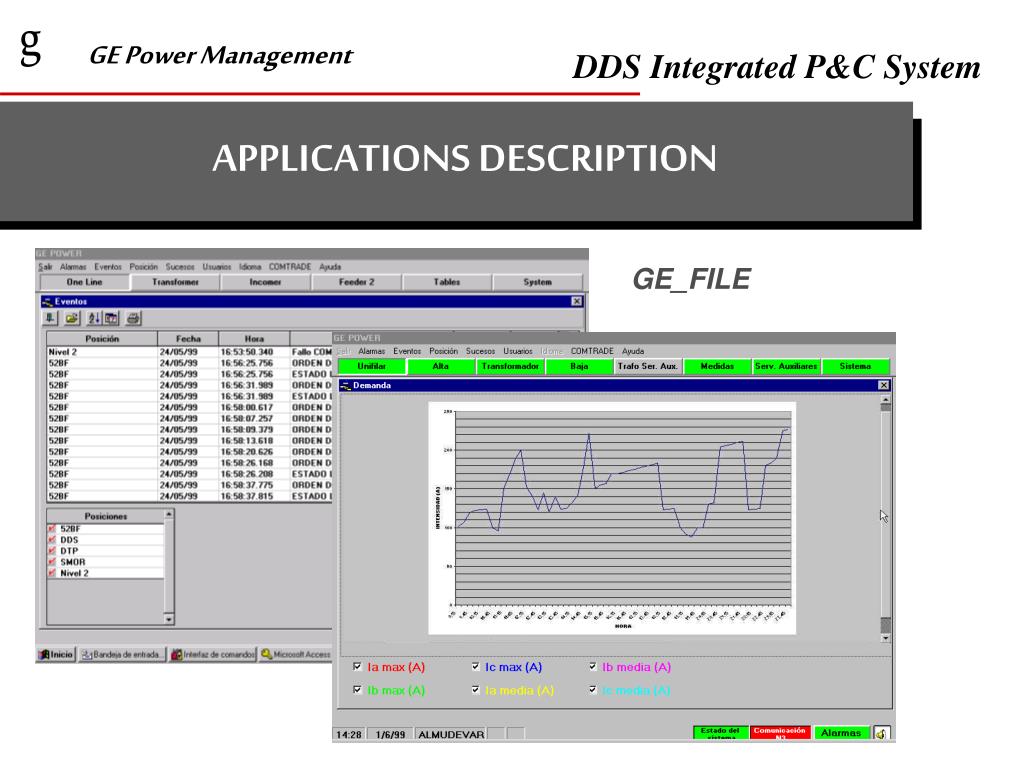Click the Hora column header
This screenshot has height=768, width=1024.
click(x=254, y=339)
